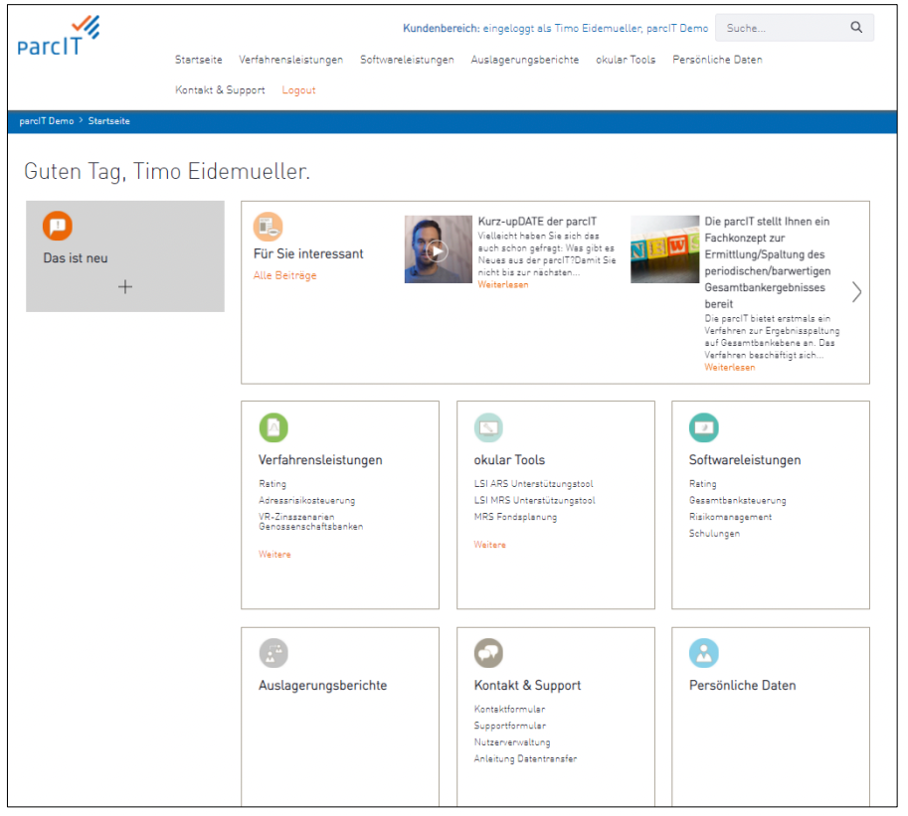Open the okular Tools tile heading

510,460
